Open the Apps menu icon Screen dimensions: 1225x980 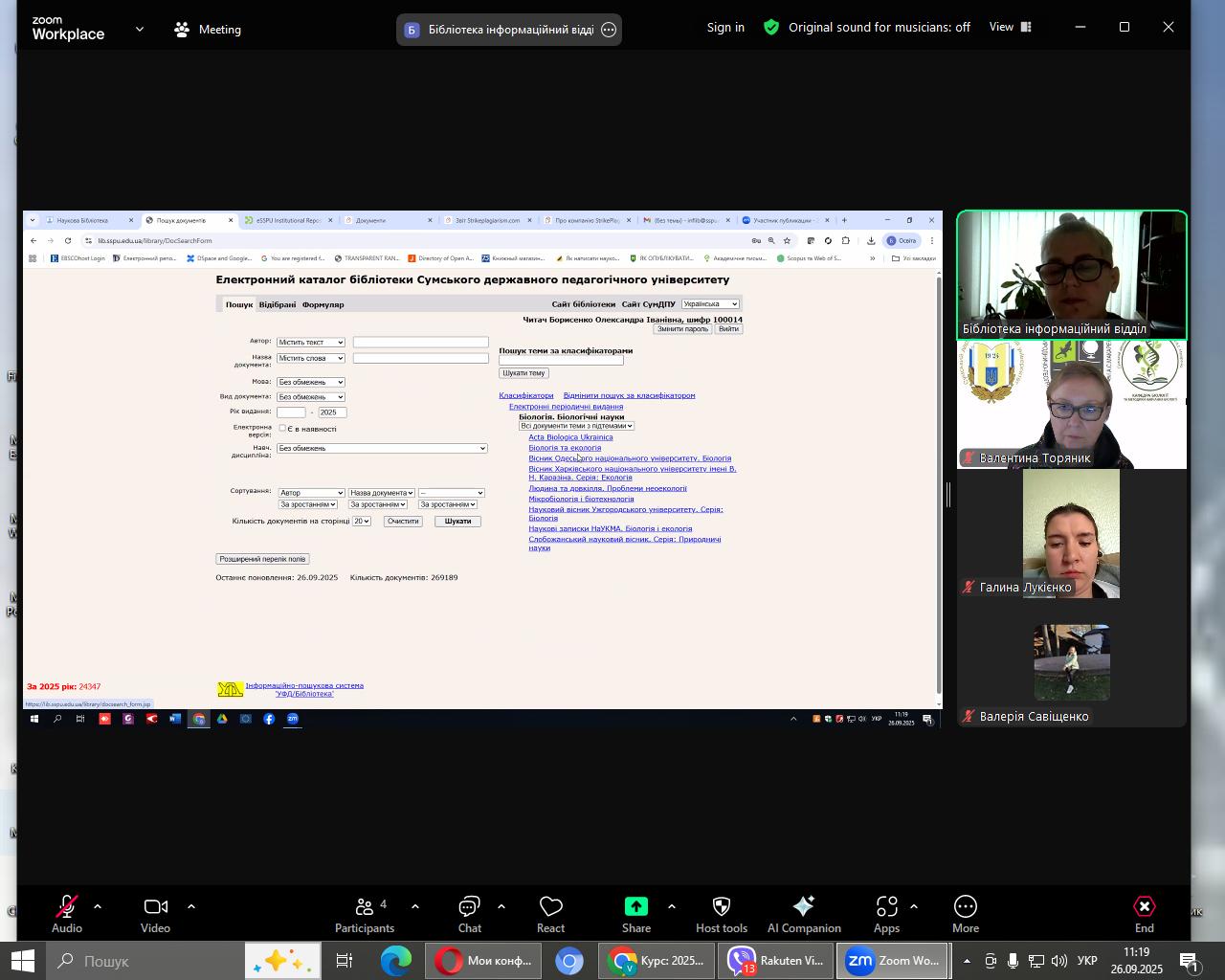point(886,907)
